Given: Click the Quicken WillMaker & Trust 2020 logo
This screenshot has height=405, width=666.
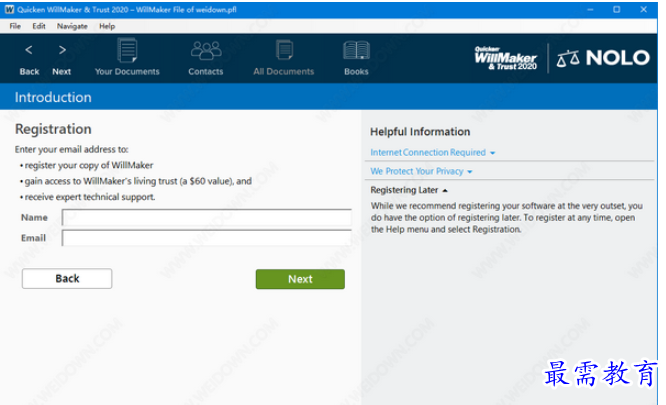Looking at the screenshot, I should (x=505, y=58).
